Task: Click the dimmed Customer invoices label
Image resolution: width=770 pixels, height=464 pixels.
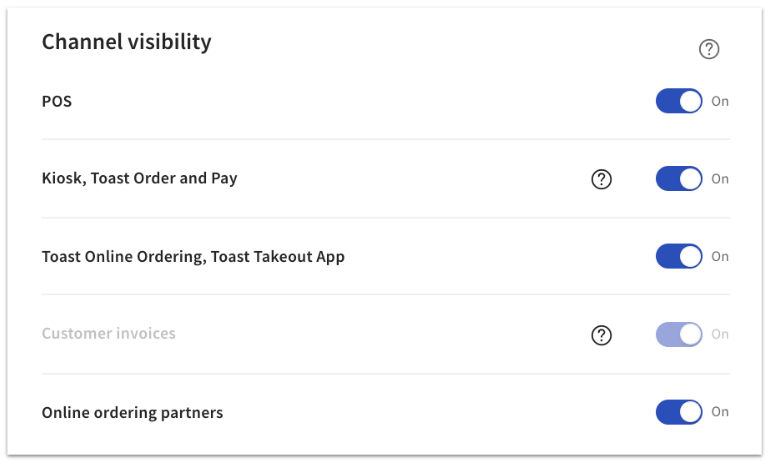Action: [x=108, y=334]
